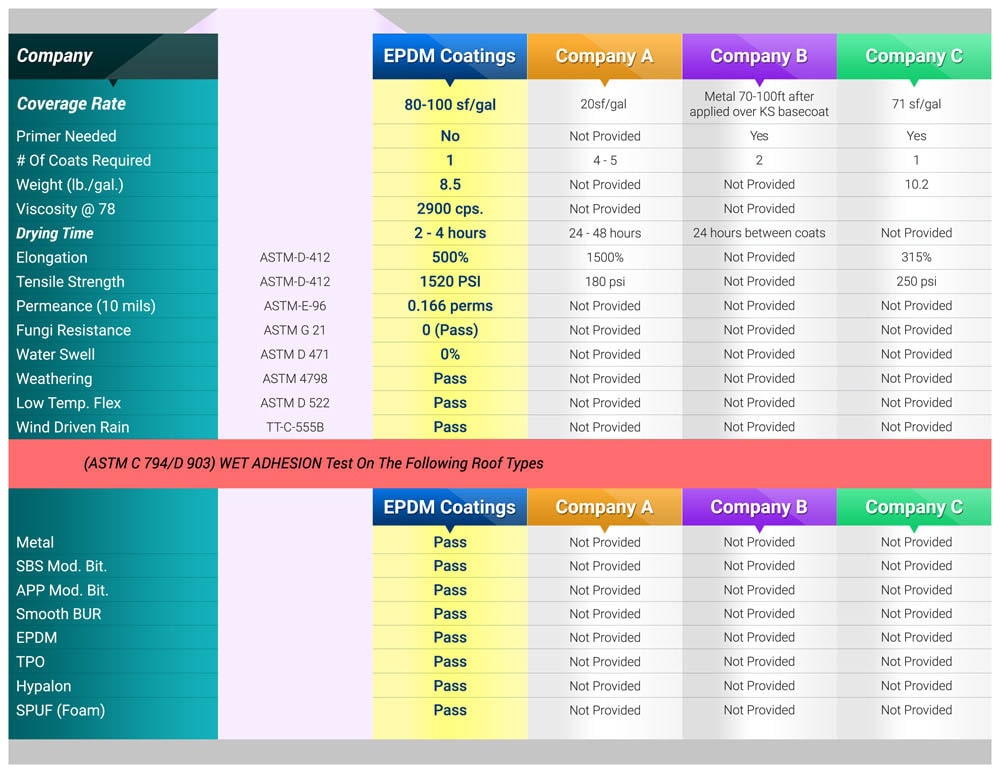Select the Weight (lb./gal.) label
1000x773 pixels.
70,185
